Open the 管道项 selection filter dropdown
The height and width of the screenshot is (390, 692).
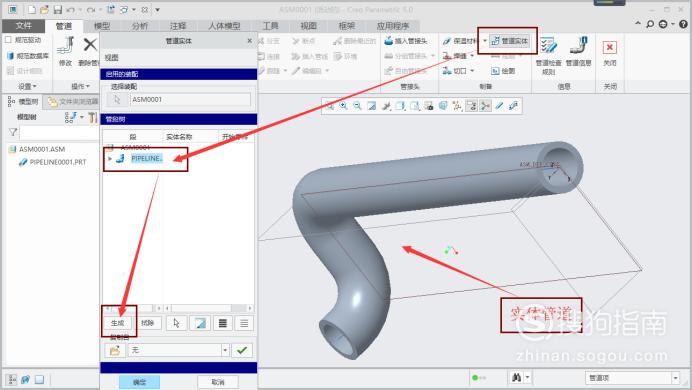[x=675, y=378]
